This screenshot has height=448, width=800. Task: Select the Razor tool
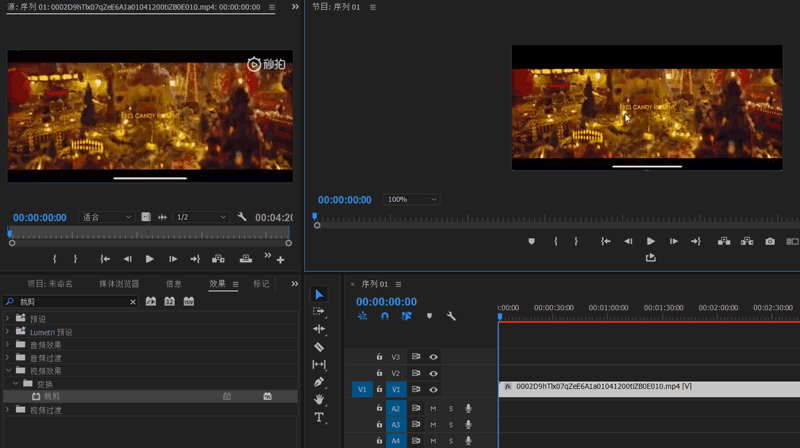point(319,347)
